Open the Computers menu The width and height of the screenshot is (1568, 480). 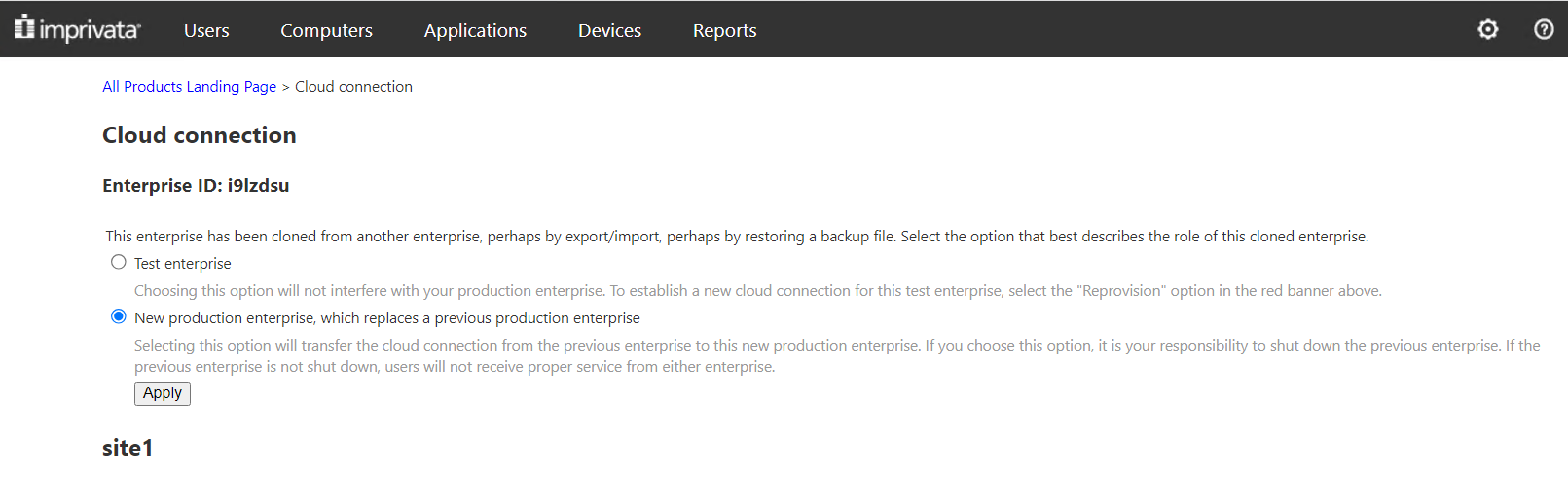(326, 30)
